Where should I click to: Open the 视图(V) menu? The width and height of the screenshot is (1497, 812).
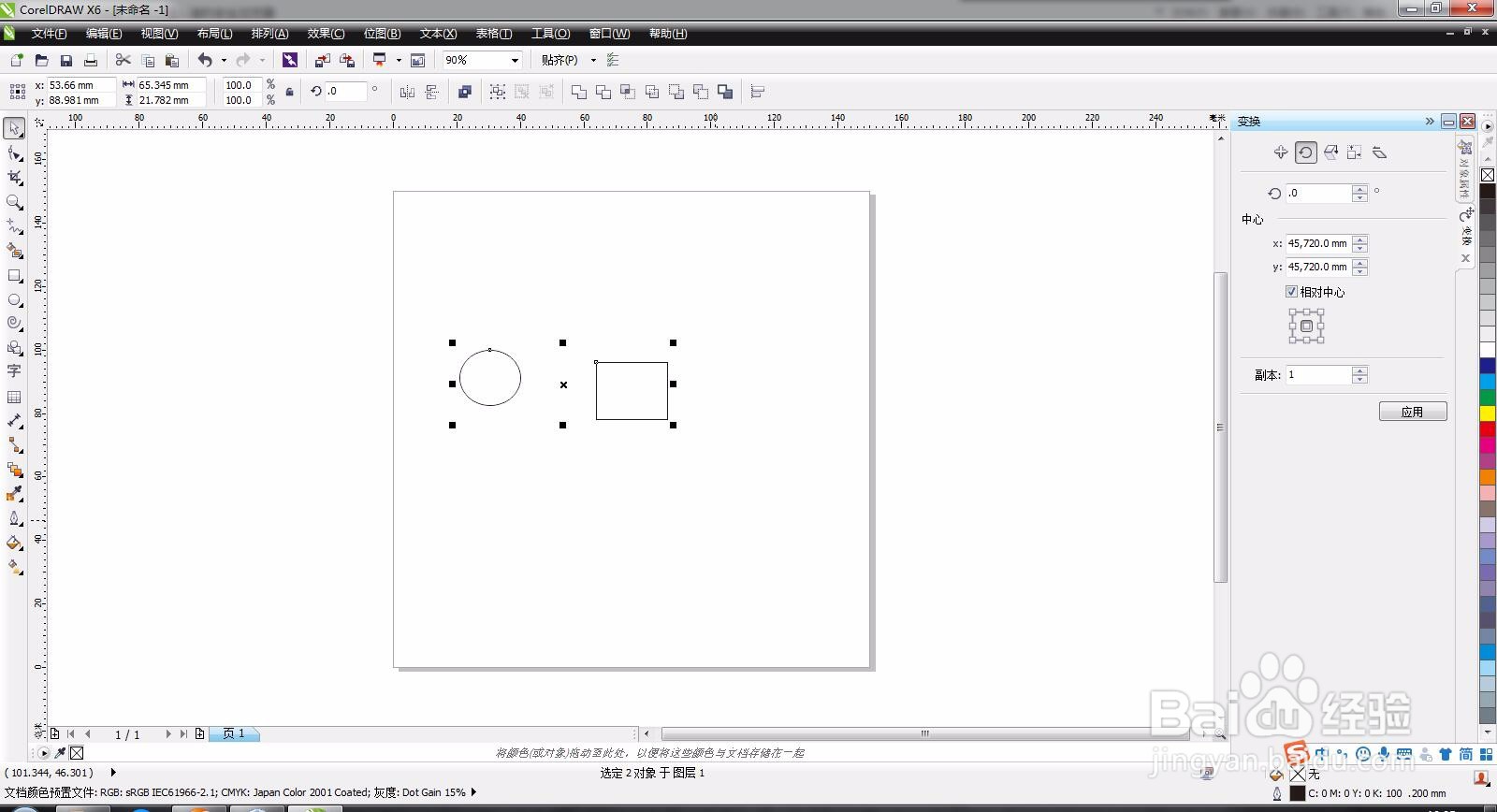pyautogui.click(x=159, y=34)
